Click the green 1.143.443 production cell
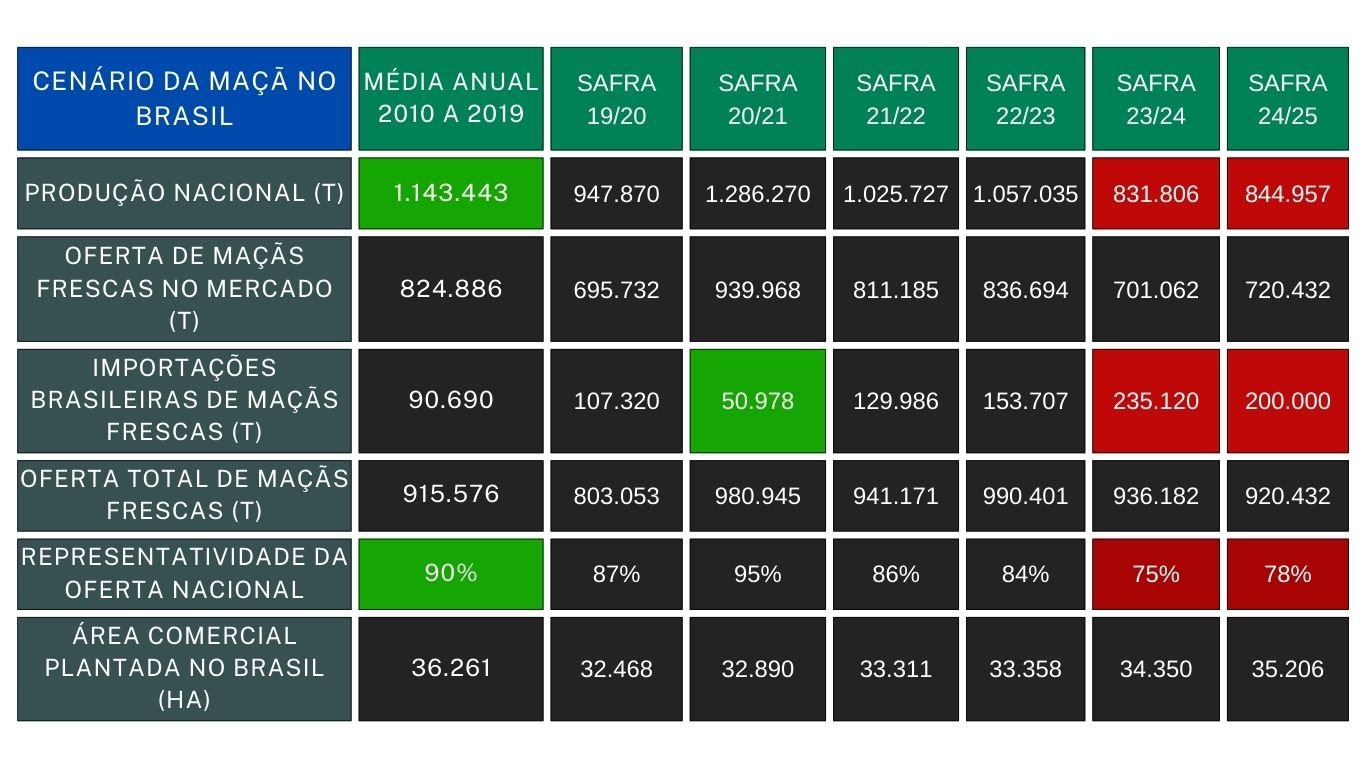This screenshot has width=1366, height=768. (451, 193)
